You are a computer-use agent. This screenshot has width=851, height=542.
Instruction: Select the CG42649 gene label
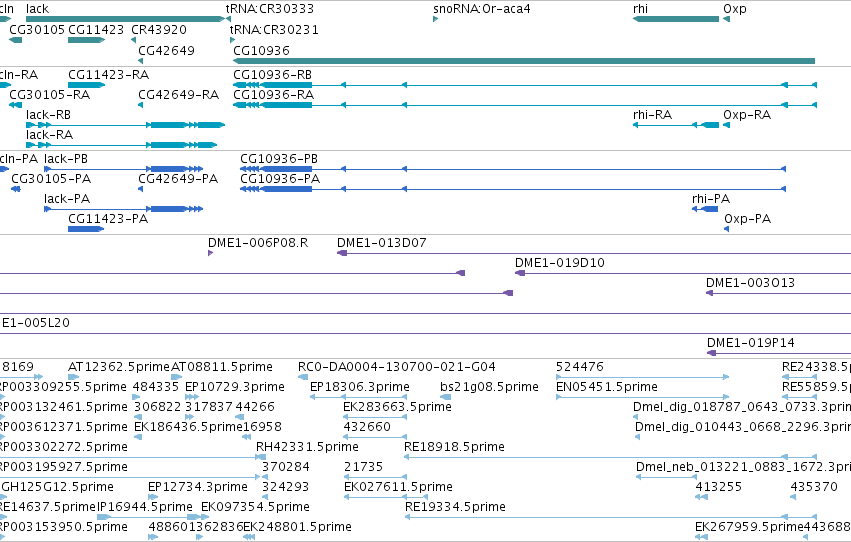point(166,50)
